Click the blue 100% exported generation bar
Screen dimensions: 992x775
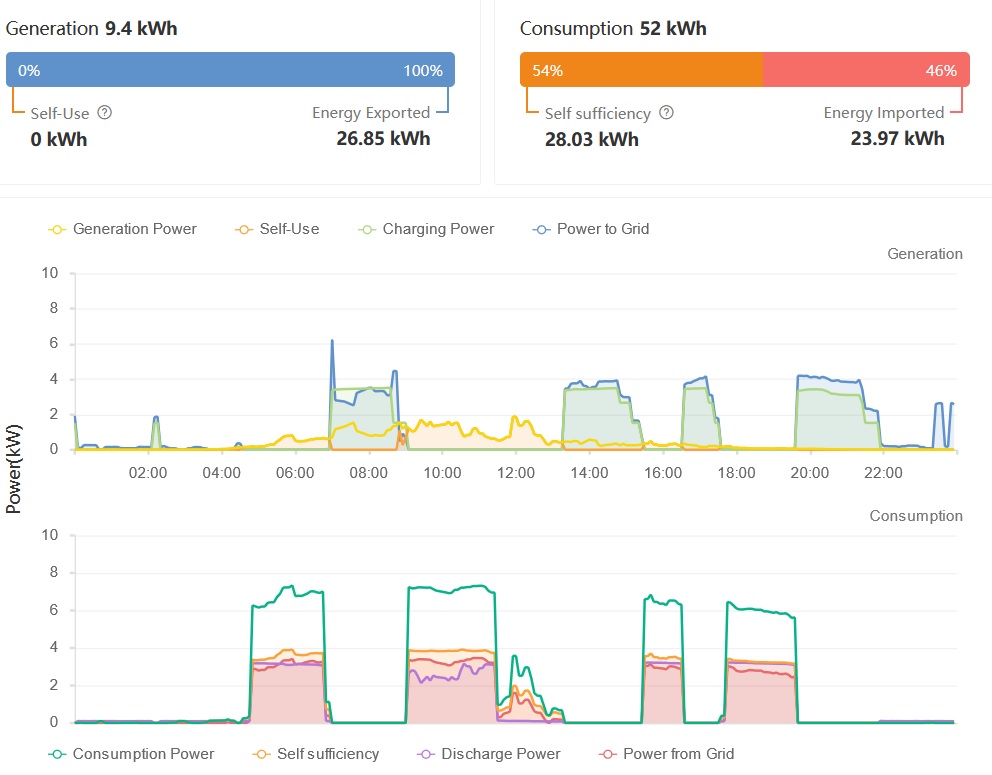[x=230, y=70]
